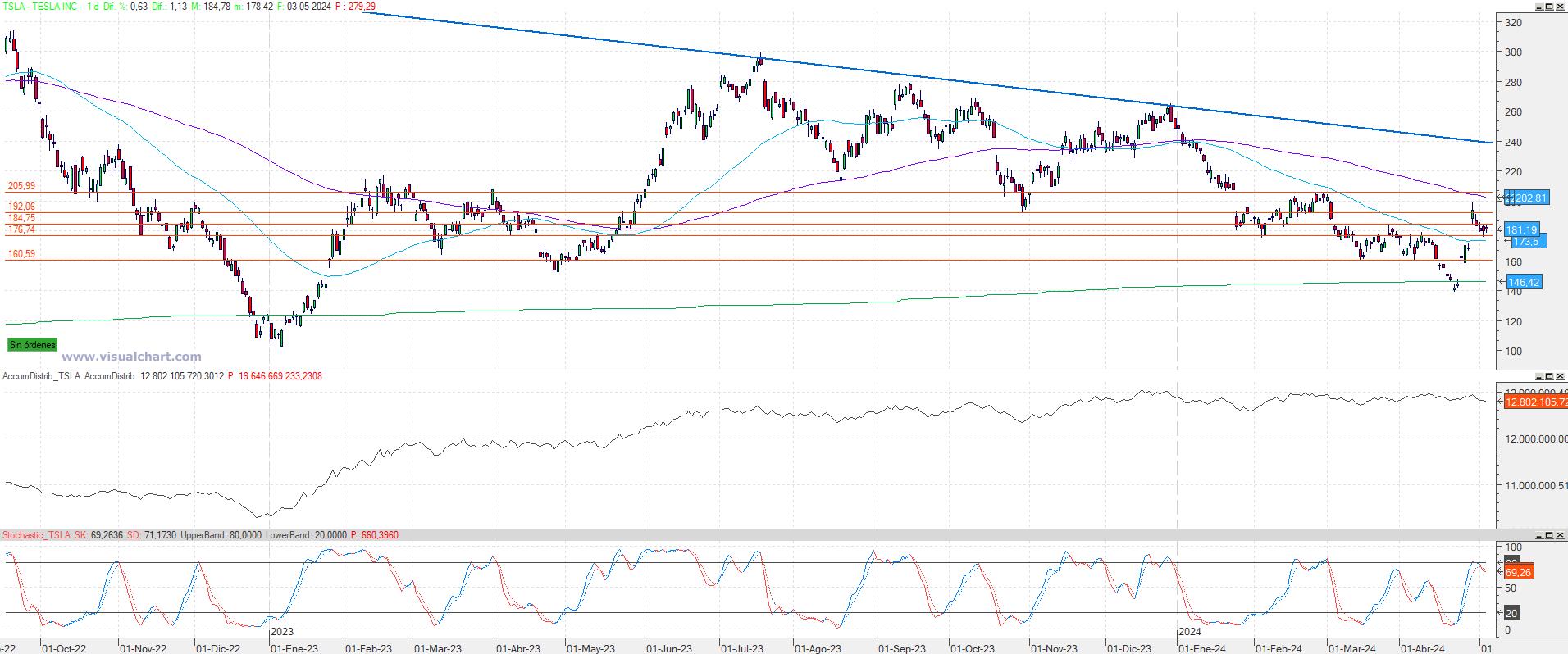Screen dimensions: 1568x654
Task: Maximize the TSLA price chart panel
Action: pyautogui.click(x=1550, y=6)
